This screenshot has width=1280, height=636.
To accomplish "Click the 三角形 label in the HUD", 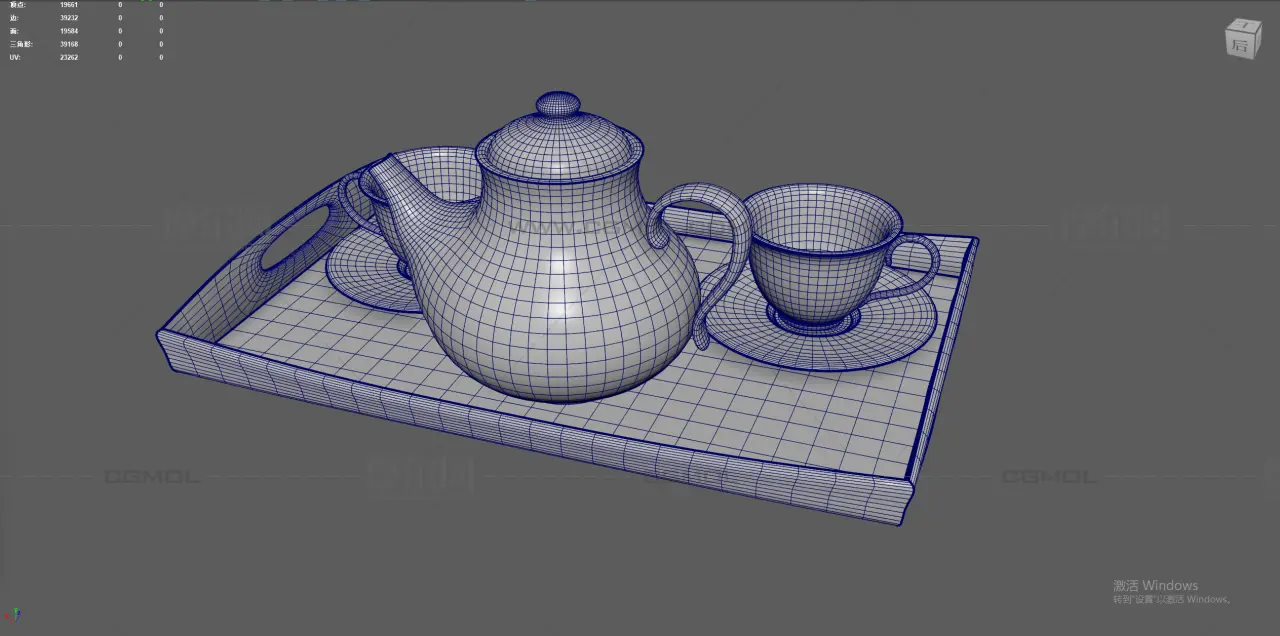I will [21, 44].
